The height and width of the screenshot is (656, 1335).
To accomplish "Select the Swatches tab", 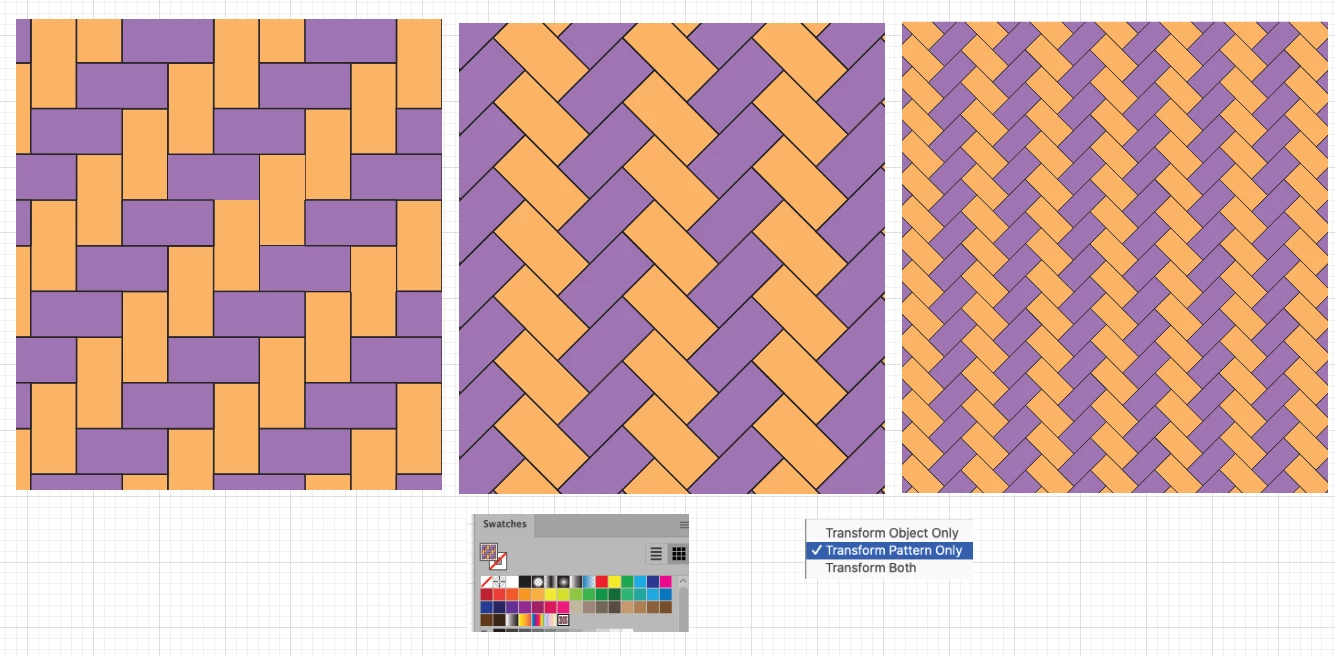I will pos(505,524).
